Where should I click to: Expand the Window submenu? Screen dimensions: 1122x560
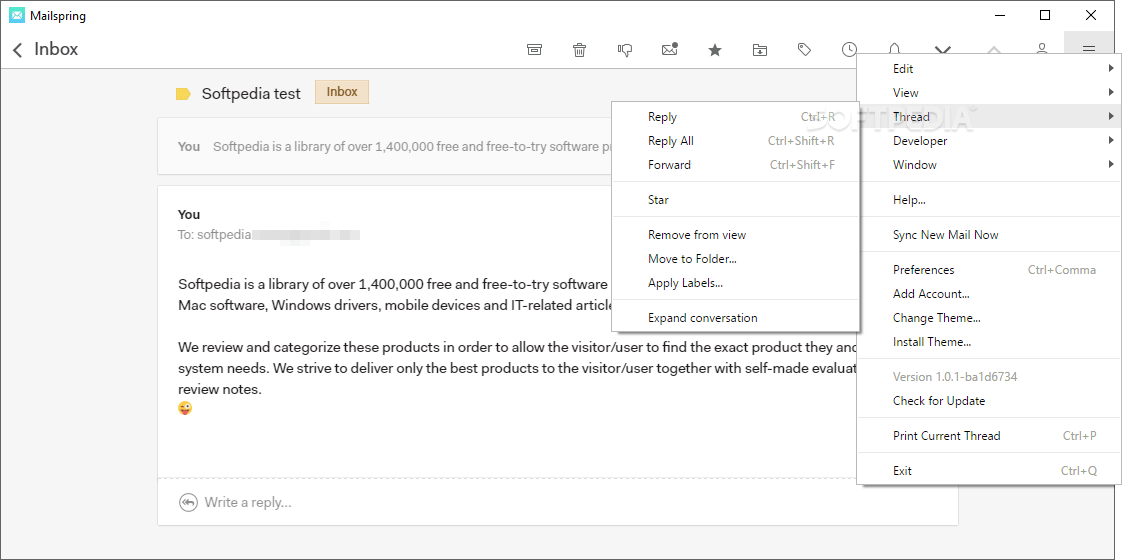[989, 164]
